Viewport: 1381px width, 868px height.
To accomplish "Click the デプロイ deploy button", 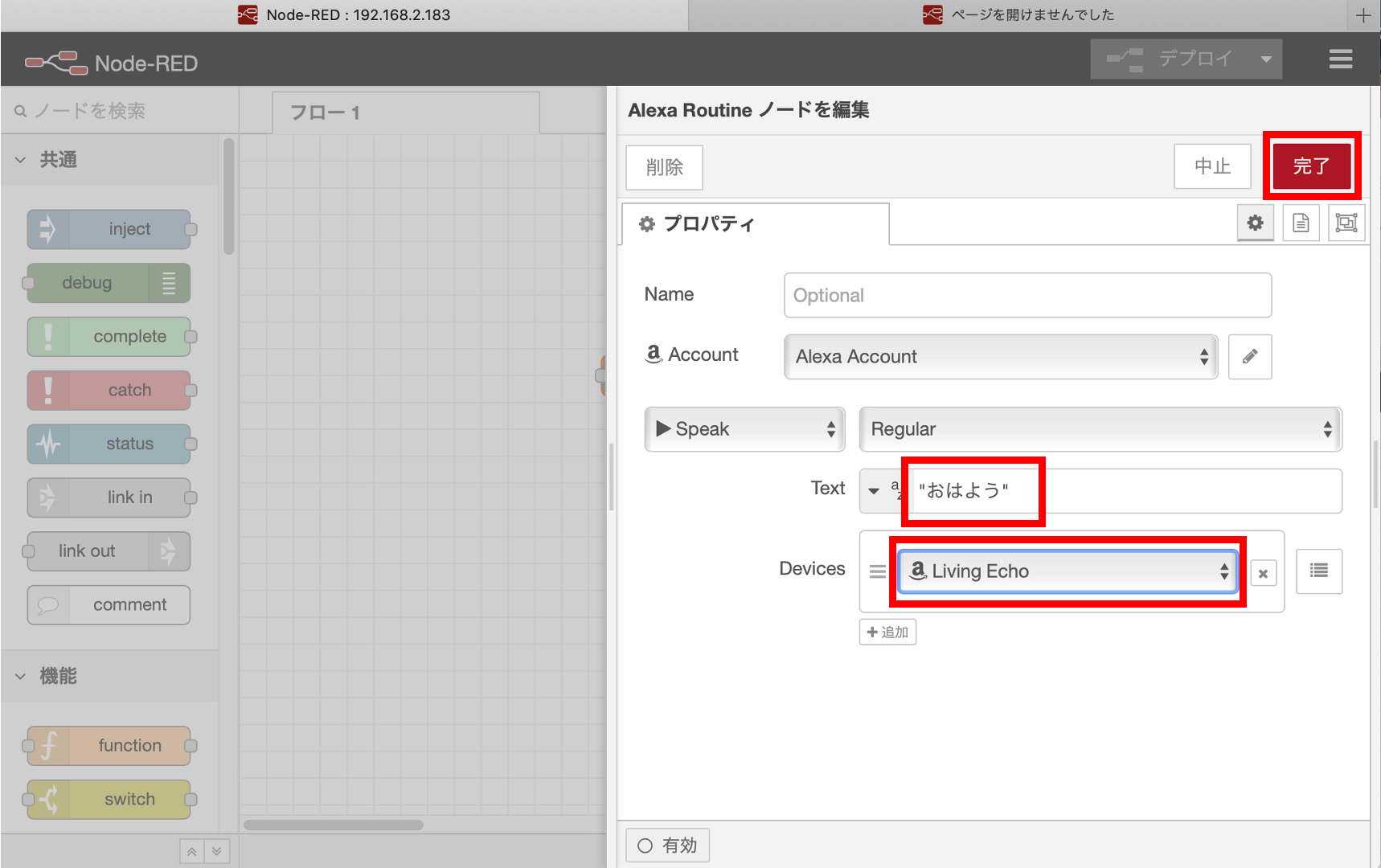I will pos(1170,59).
